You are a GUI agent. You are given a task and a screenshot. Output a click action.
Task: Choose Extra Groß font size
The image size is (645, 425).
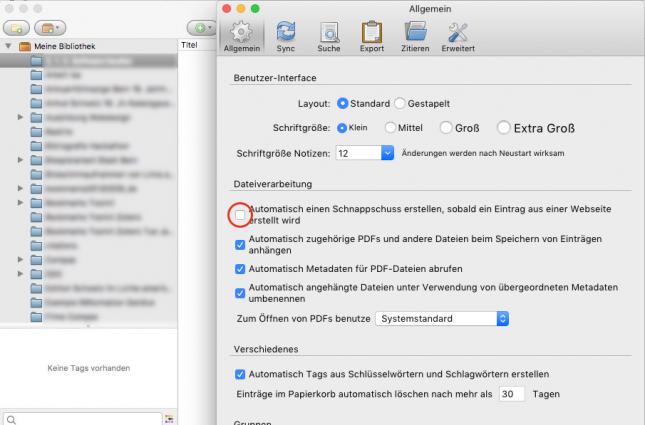(x=503, y=128)
